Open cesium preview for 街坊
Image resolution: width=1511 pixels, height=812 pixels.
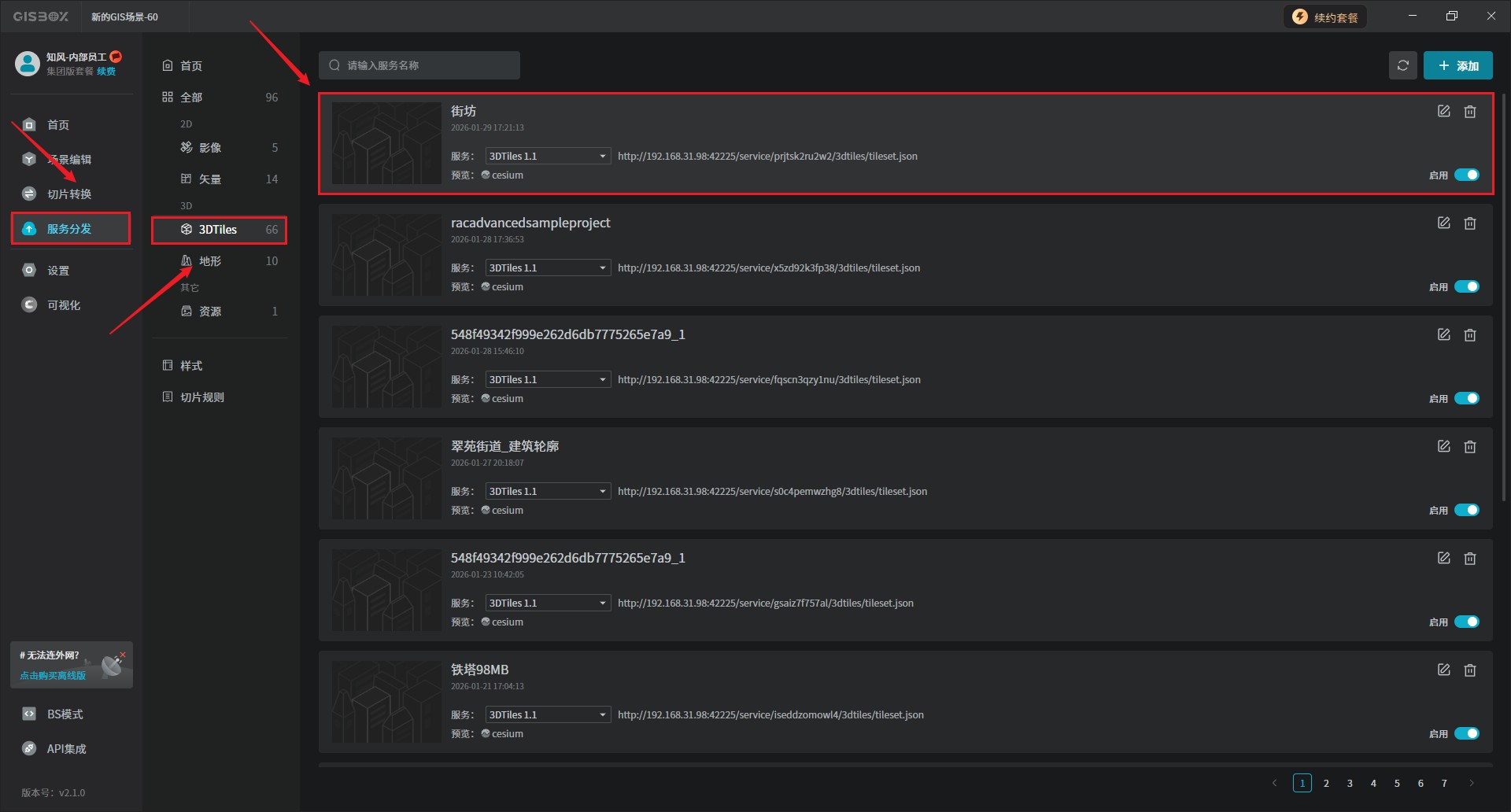coord(506,175)
